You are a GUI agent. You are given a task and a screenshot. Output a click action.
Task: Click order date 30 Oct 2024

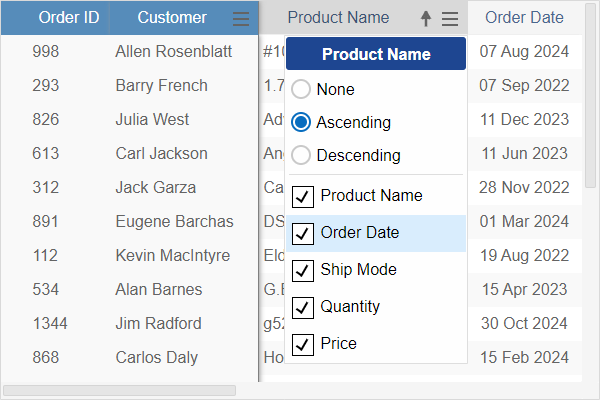pyautogui.click(x=524, y=324)
